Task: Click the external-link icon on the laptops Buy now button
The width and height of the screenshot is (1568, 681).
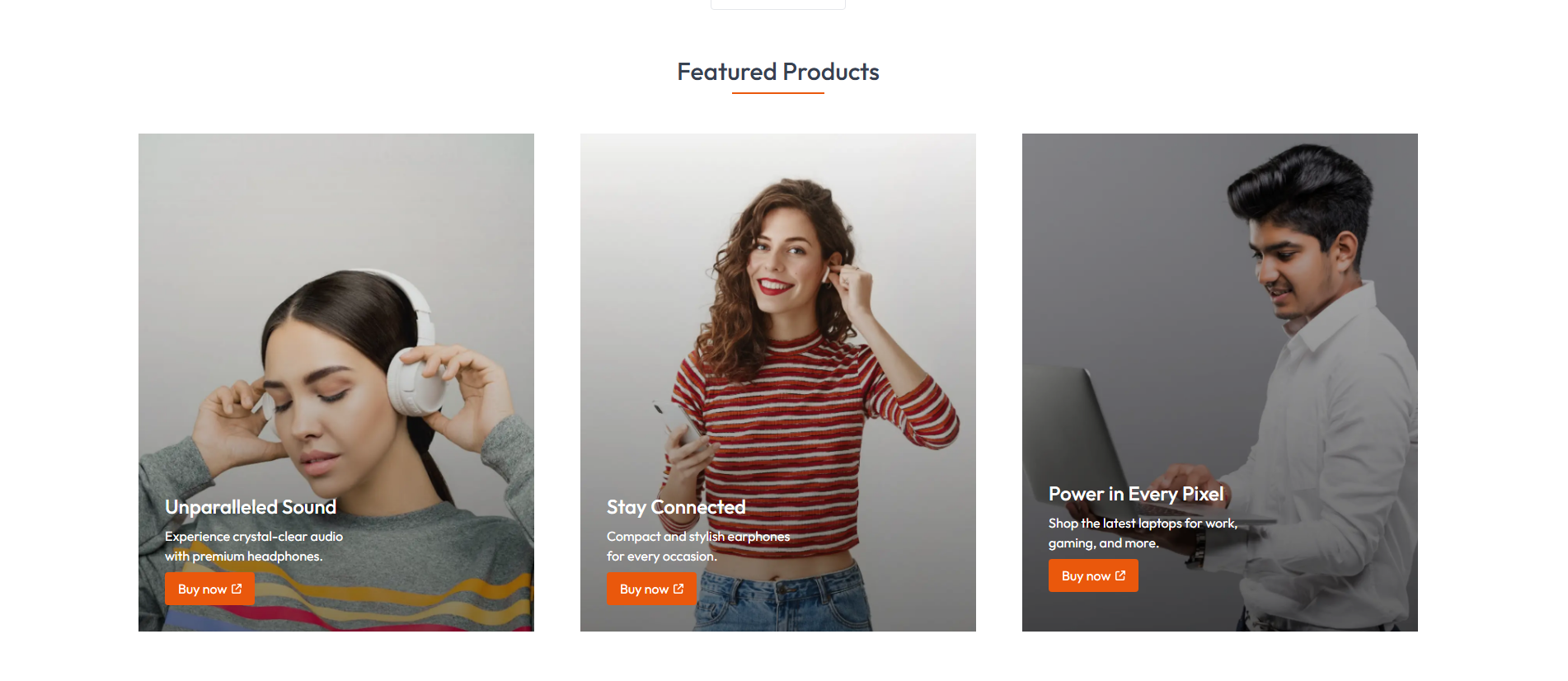Action: (1120, 575)
